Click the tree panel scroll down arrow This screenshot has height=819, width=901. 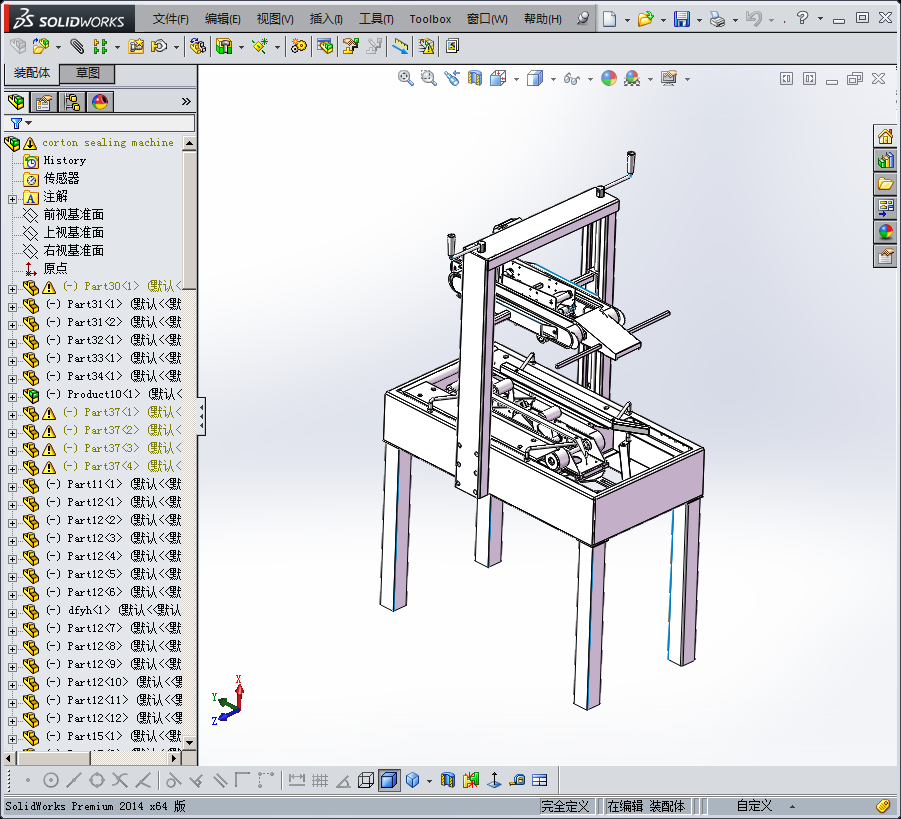tap(190, 743)
